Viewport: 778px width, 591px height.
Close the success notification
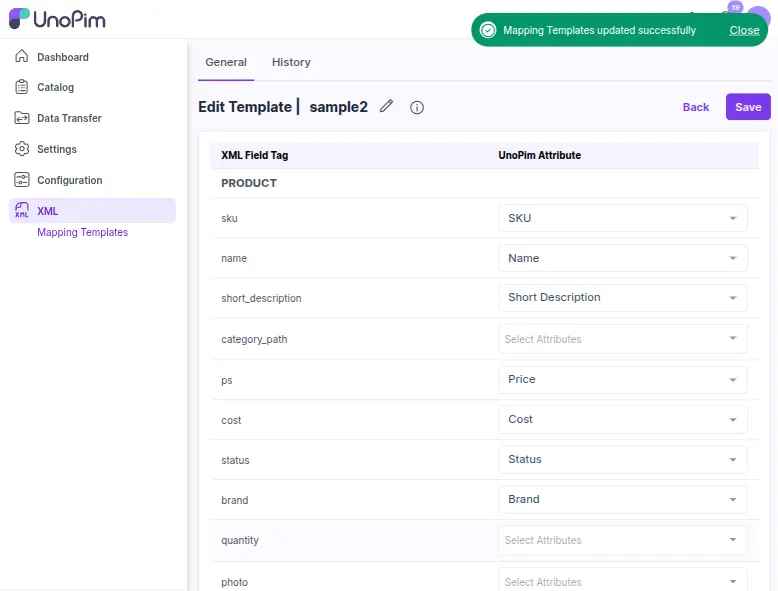(744, 30)
